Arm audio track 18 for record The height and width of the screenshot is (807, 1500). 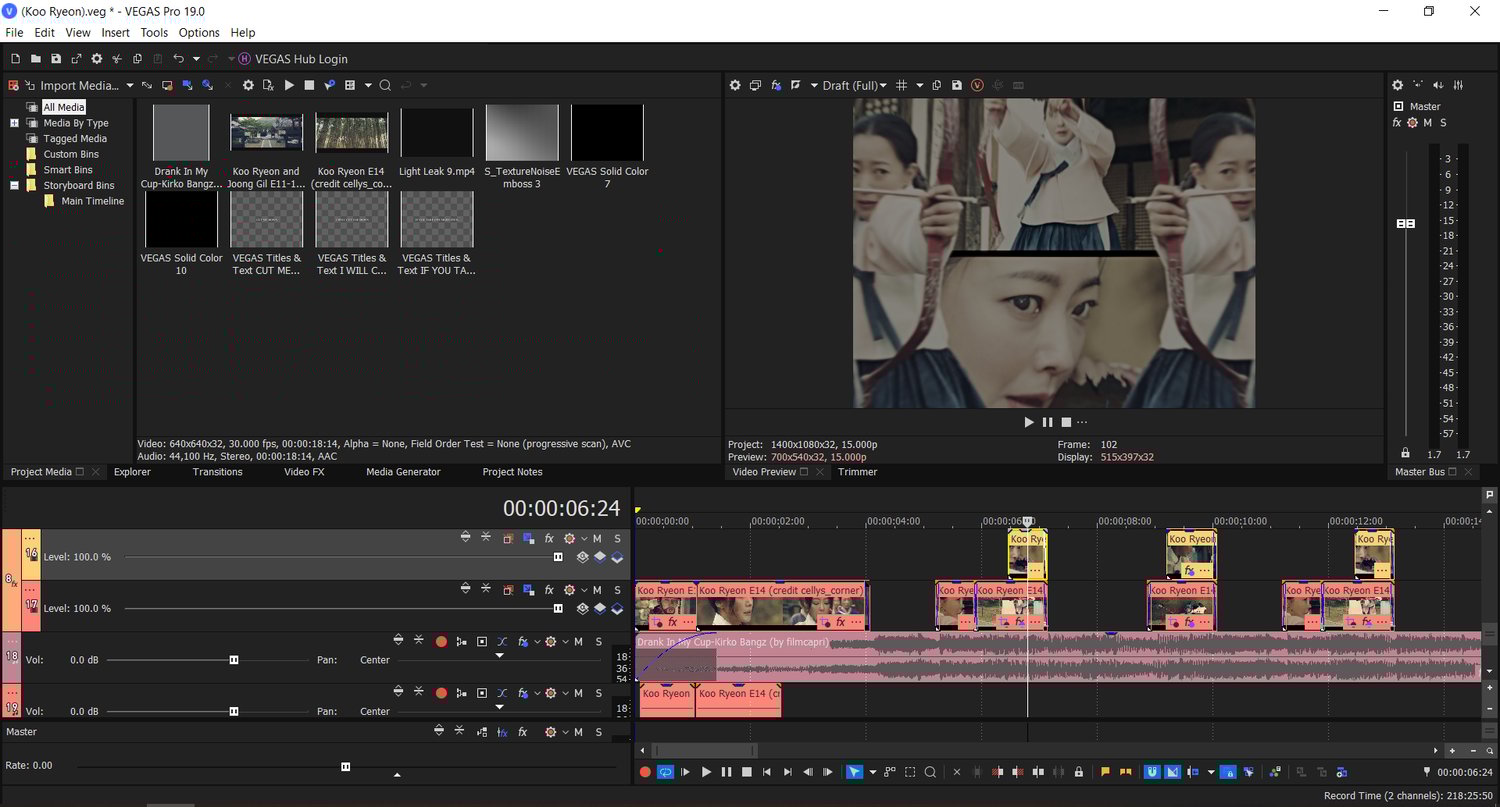[x=441, y=641]
